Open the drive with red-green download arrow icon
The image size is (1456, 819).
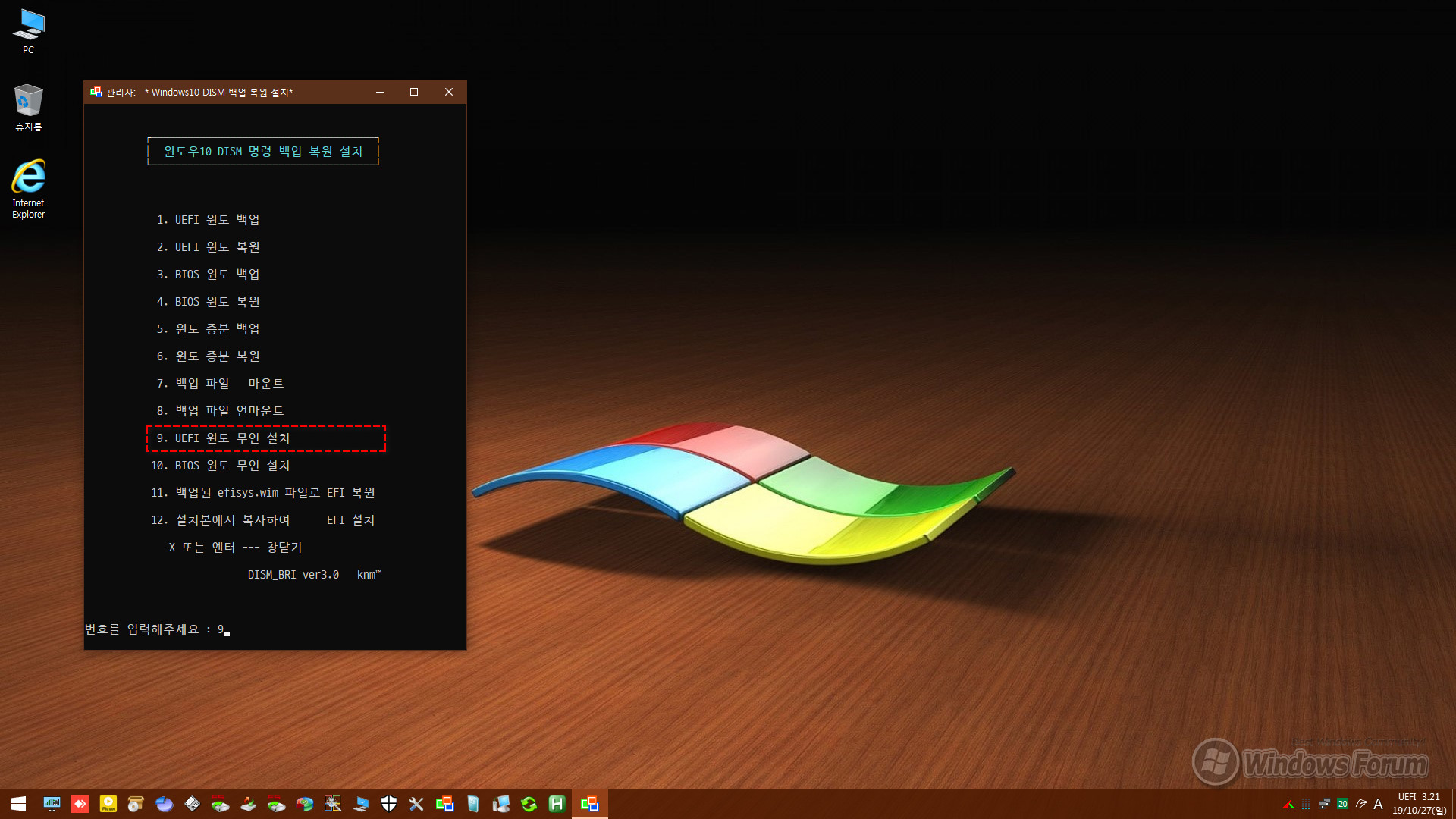coord(248,804)
